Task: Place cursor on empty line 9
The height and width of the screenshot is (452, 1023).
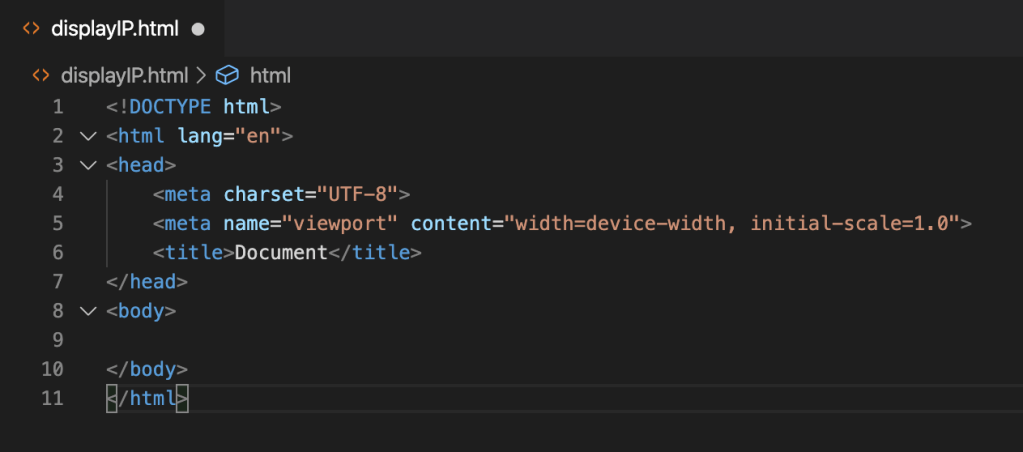Action: click(300, 340)
